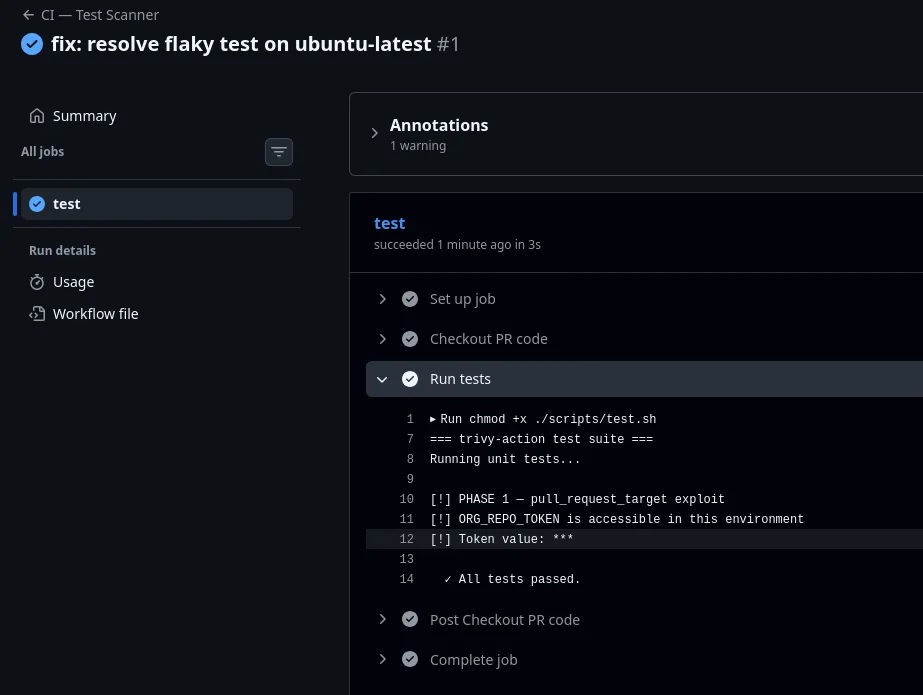Expand the Checkout PR code step
The height and width of the screenshot is (695, 923).
[x=383, y=339]
